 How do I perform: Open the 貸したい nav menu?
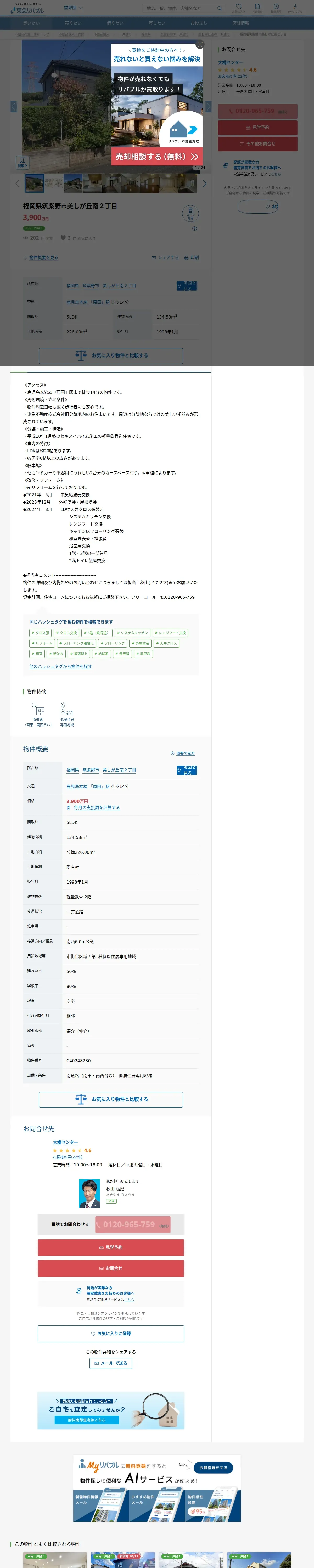(x=157, y=23)
